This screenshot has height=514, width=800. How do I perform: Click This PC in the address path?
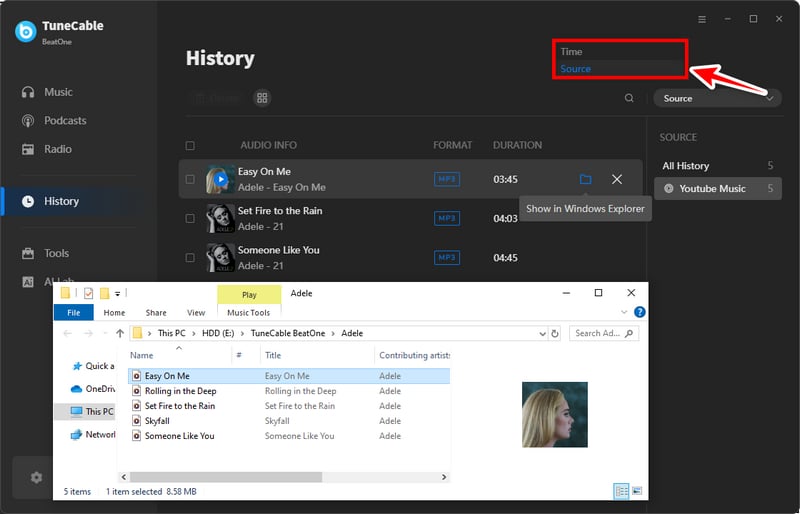171,333
